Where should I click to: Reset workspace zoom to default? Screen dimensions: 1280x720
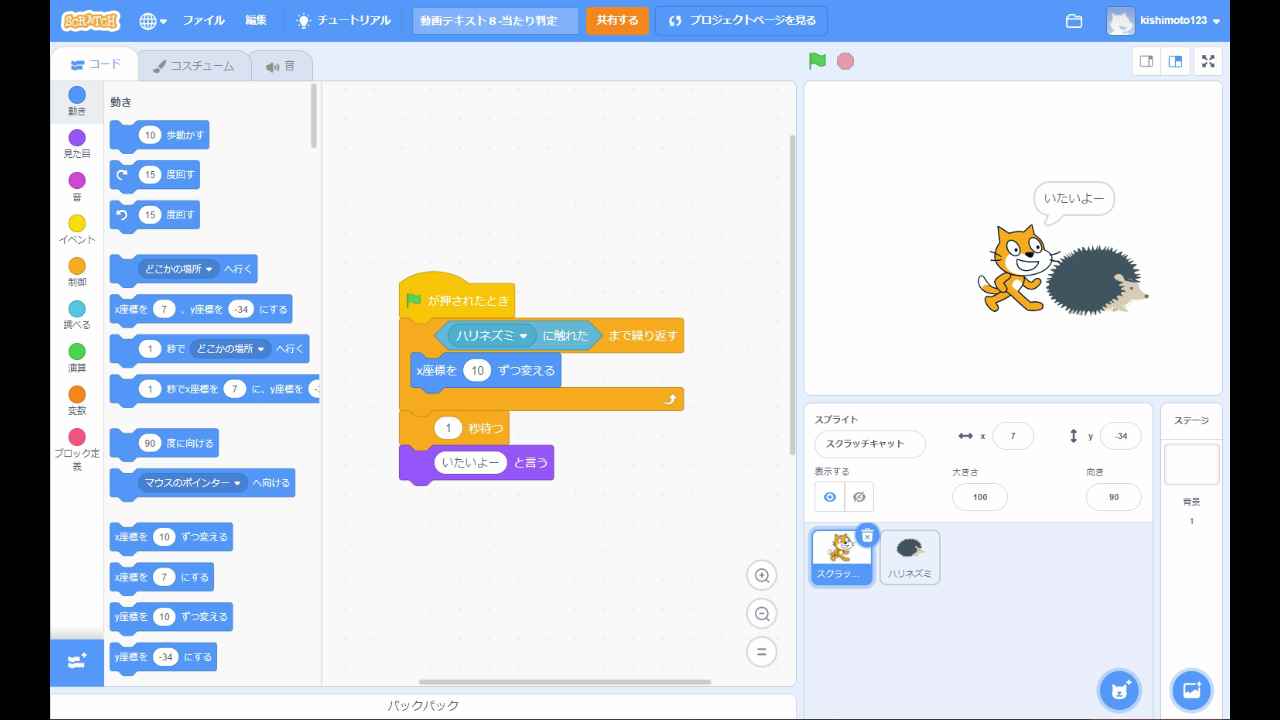click(x=762, y=652)
